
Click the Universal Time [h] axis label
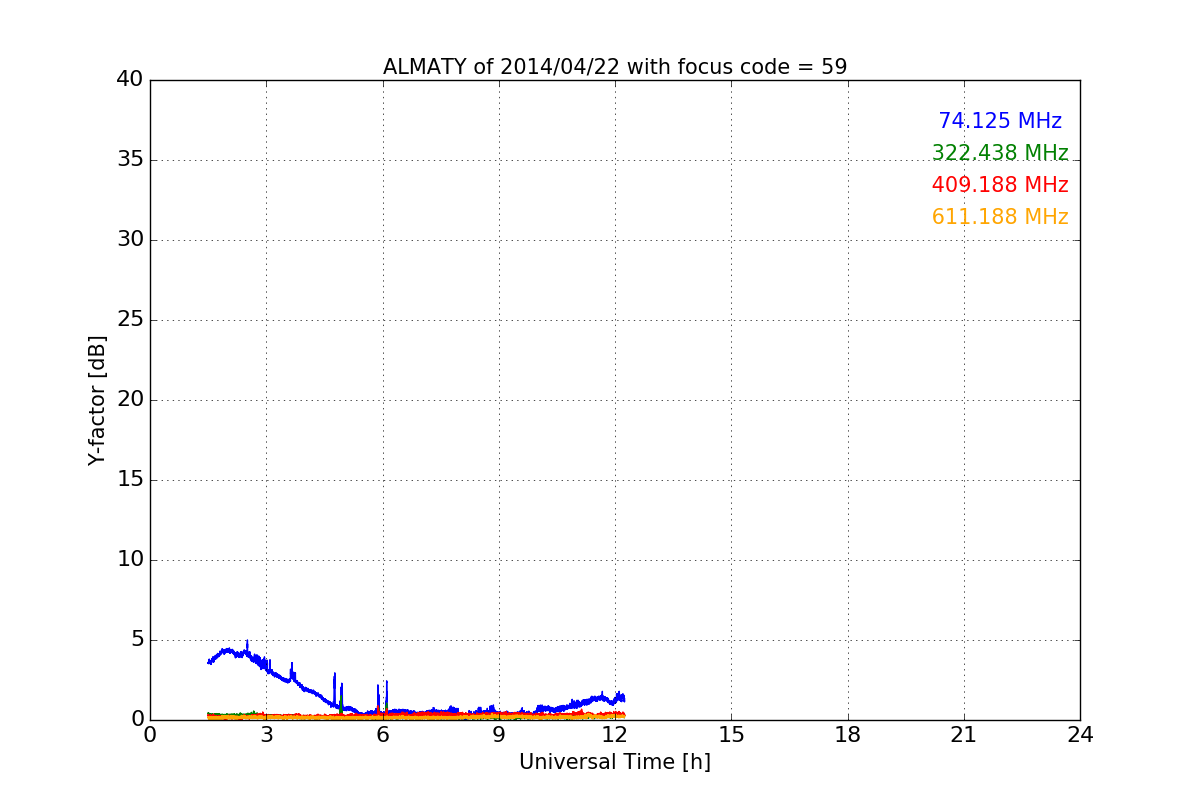(615, 762)
